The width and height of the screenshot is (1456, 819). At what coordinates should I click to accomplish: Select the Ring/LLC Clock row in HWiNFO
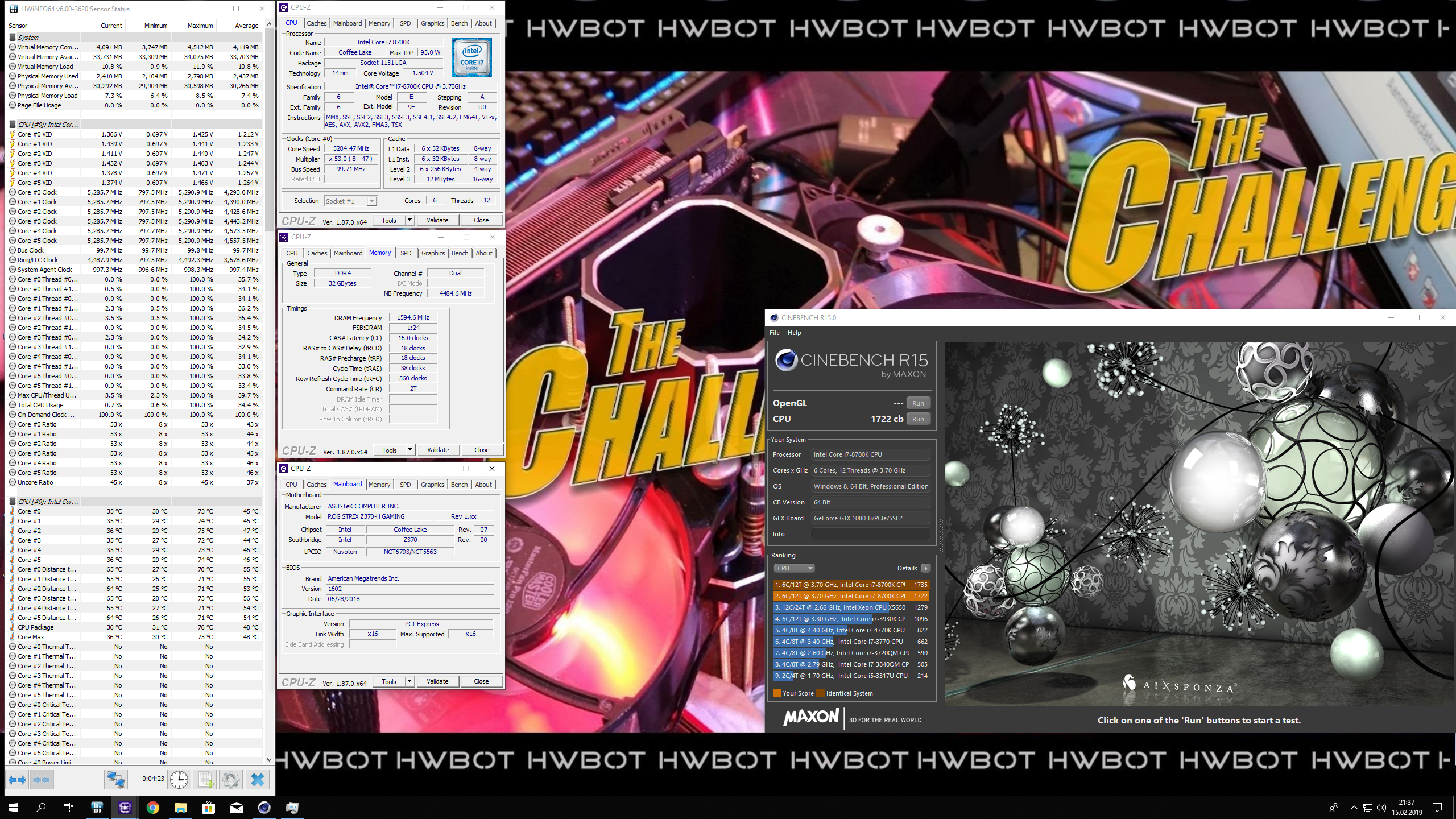tap(134, 260)
